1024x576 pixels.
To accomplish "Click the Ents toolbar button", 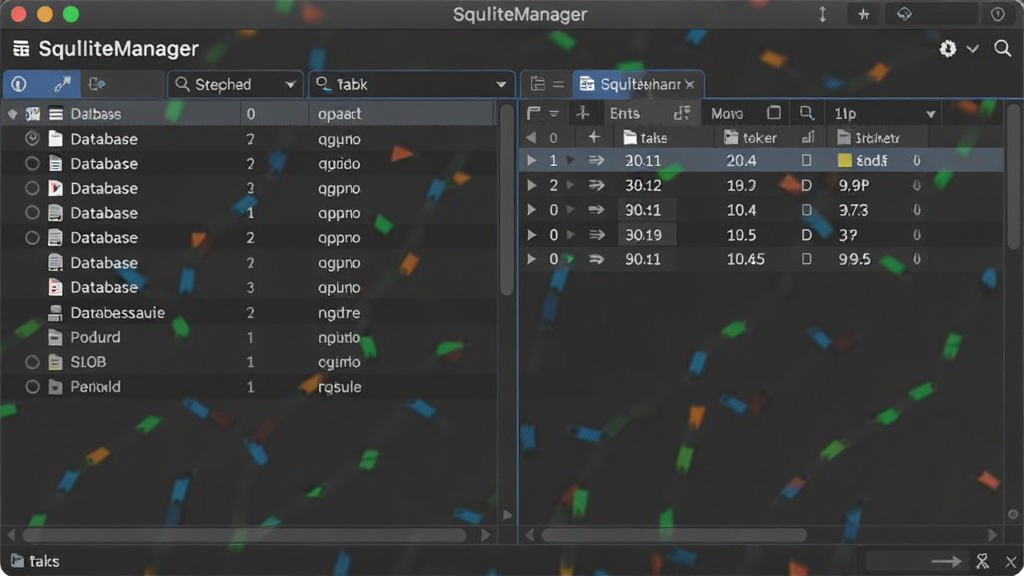I will [624, 114].
